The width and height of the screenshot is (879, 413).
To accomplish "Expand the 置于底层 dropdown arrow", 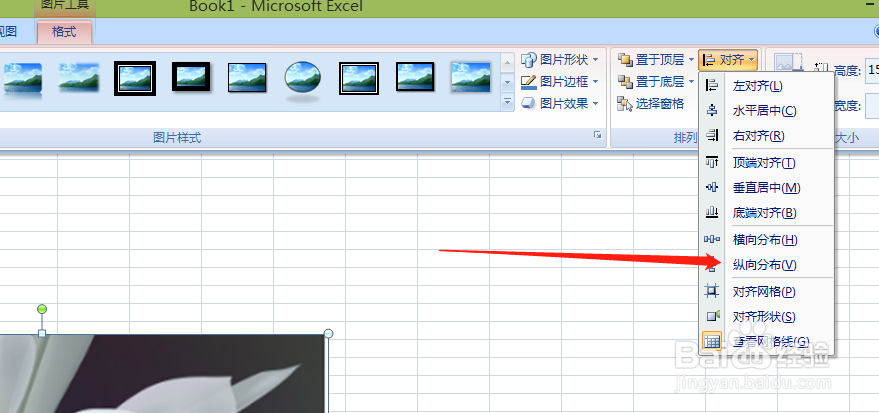I will pos(691,82).
